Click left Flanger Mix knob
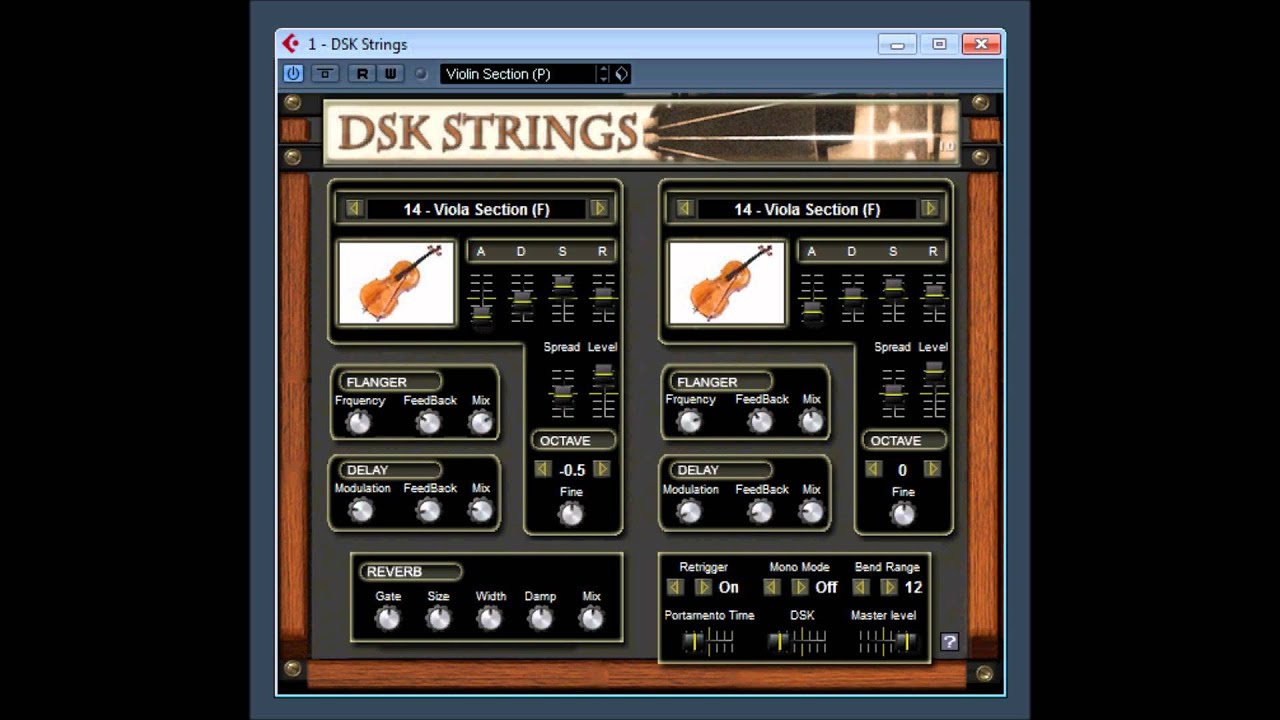 click(481, 422)
